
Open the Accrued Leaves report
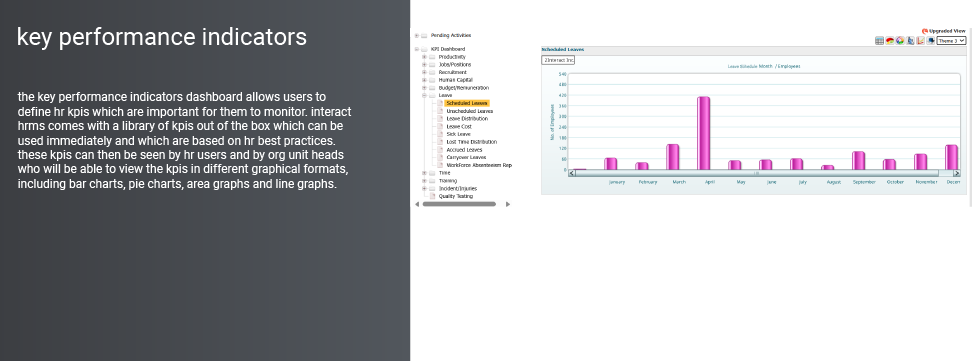(464, 149)
